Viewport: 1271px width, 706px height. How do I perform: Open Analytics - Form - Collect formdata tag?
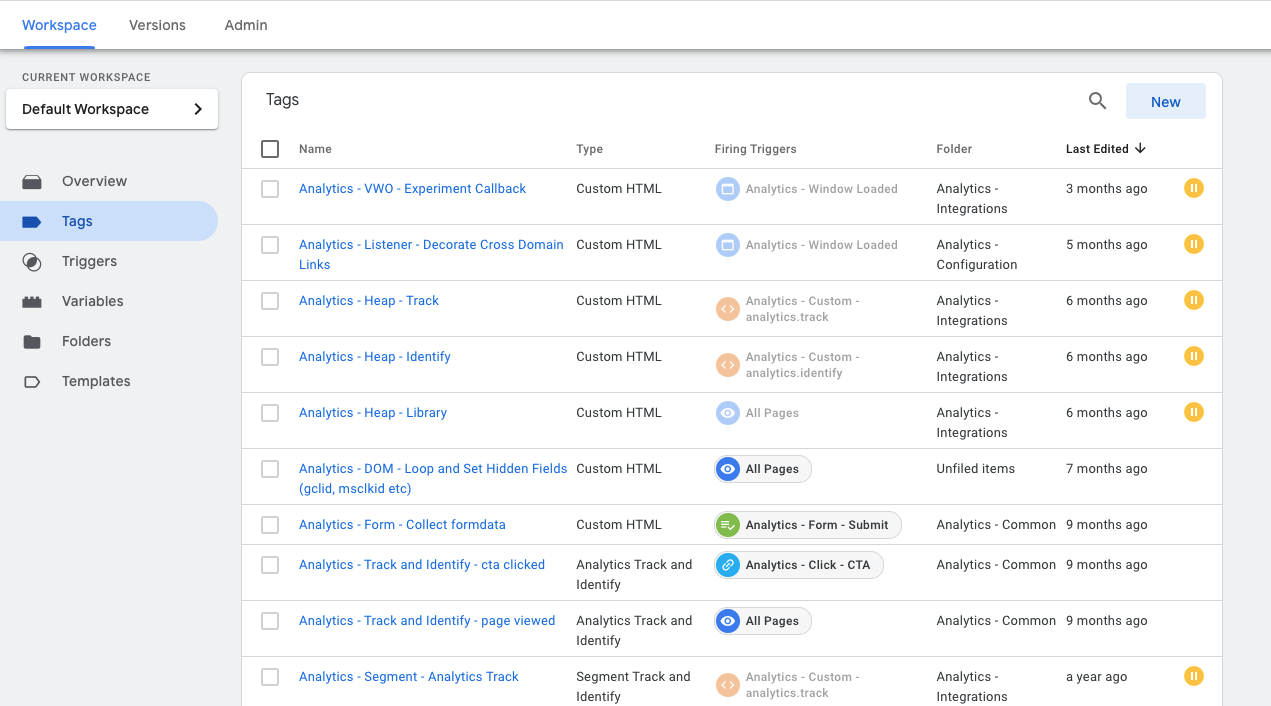click(402, 524)
